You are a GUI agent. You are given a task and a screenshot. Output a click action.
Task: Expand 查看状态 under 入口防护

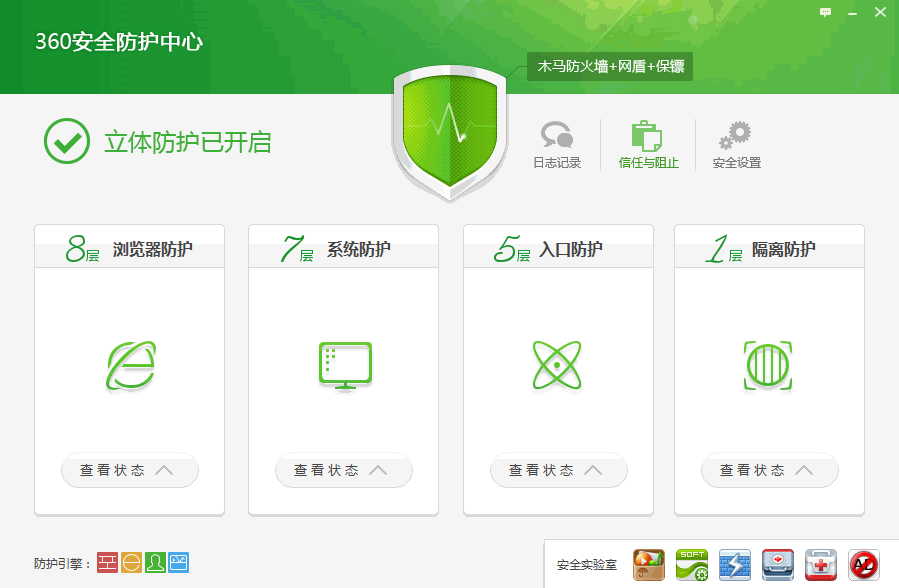coord(558,471)
